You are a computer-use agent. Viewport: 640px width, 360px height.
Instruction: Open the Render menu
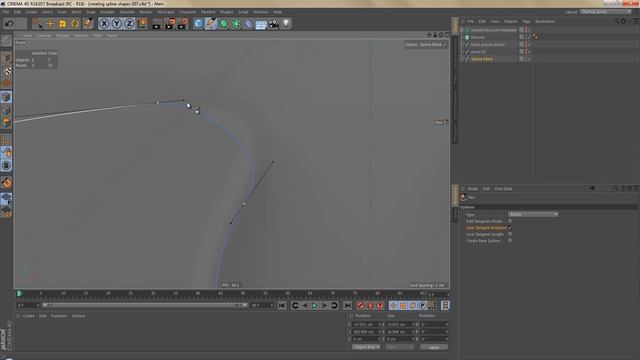(x=146, y=12)
